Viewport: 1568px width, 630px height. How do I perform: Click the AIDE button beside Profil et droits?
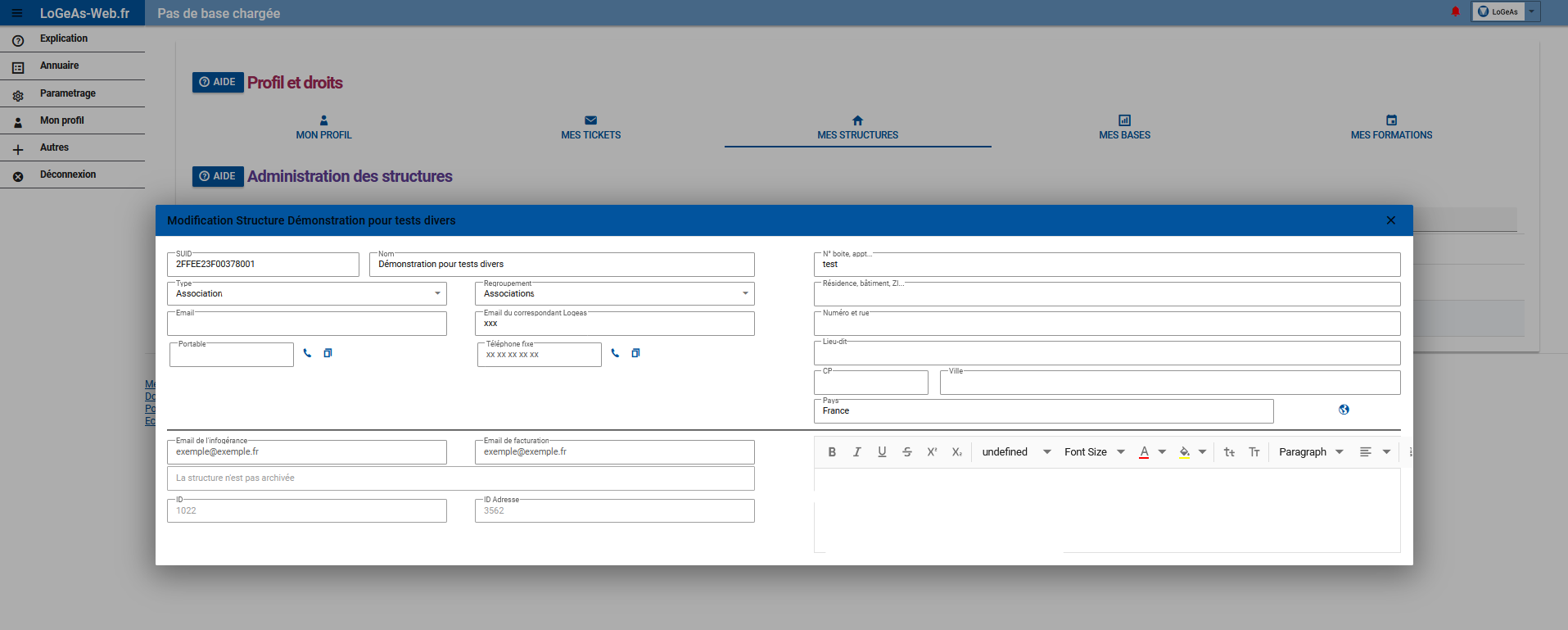coord(218,82)
